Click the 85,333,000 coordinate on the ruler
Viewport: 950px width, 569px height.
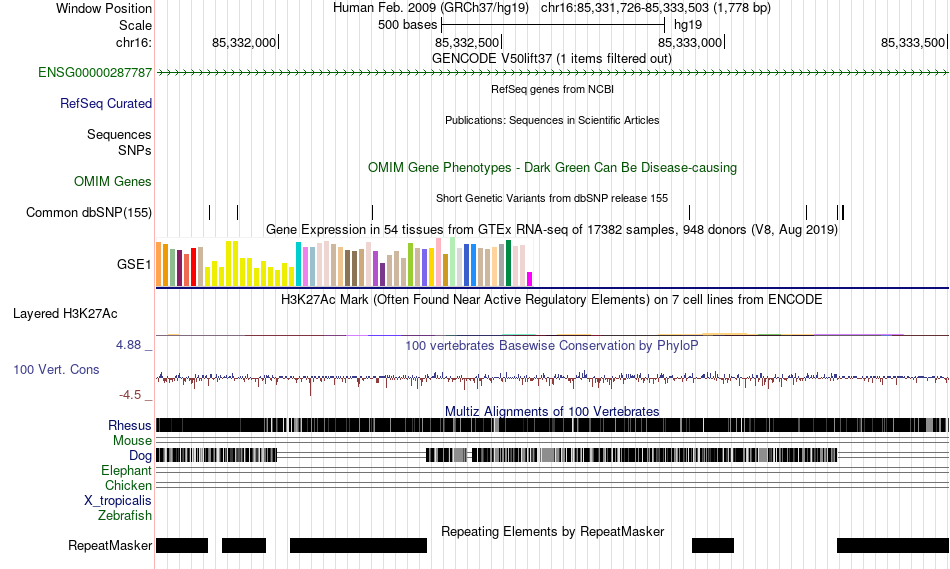[x=690, y=42]
